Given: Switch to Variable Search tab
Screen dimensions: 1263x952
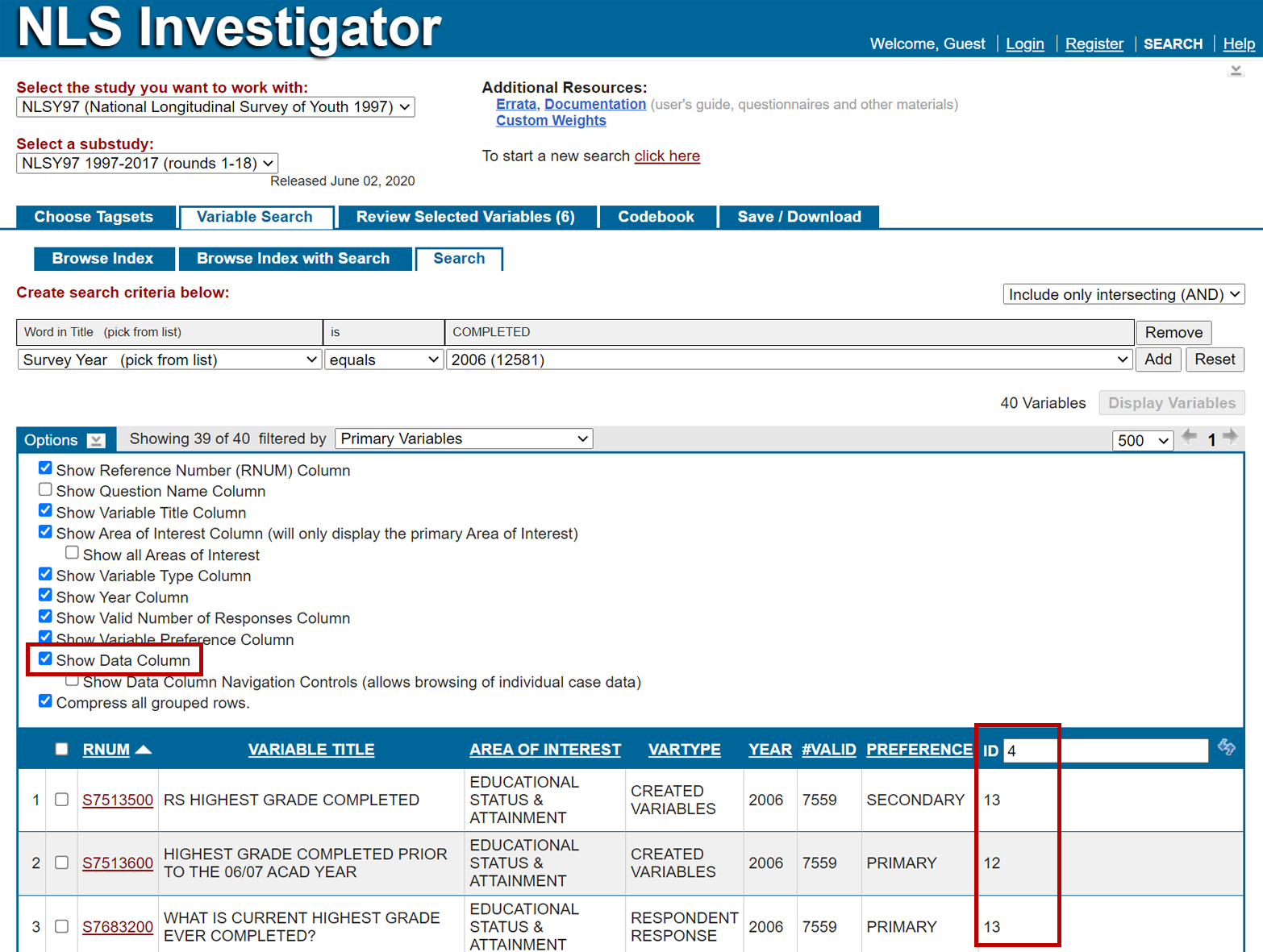Looking at the screenshot, I should tap(255, 217).
